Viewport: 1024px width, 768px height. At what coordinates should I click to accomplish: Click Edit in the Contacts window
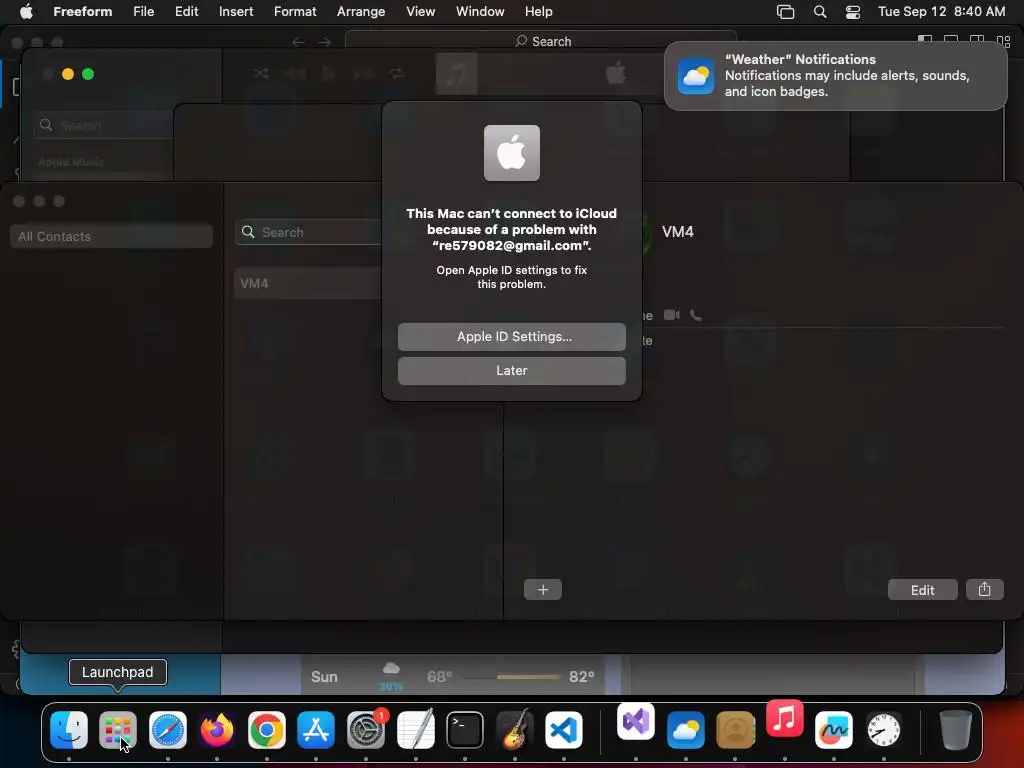(x=922, y=590)
